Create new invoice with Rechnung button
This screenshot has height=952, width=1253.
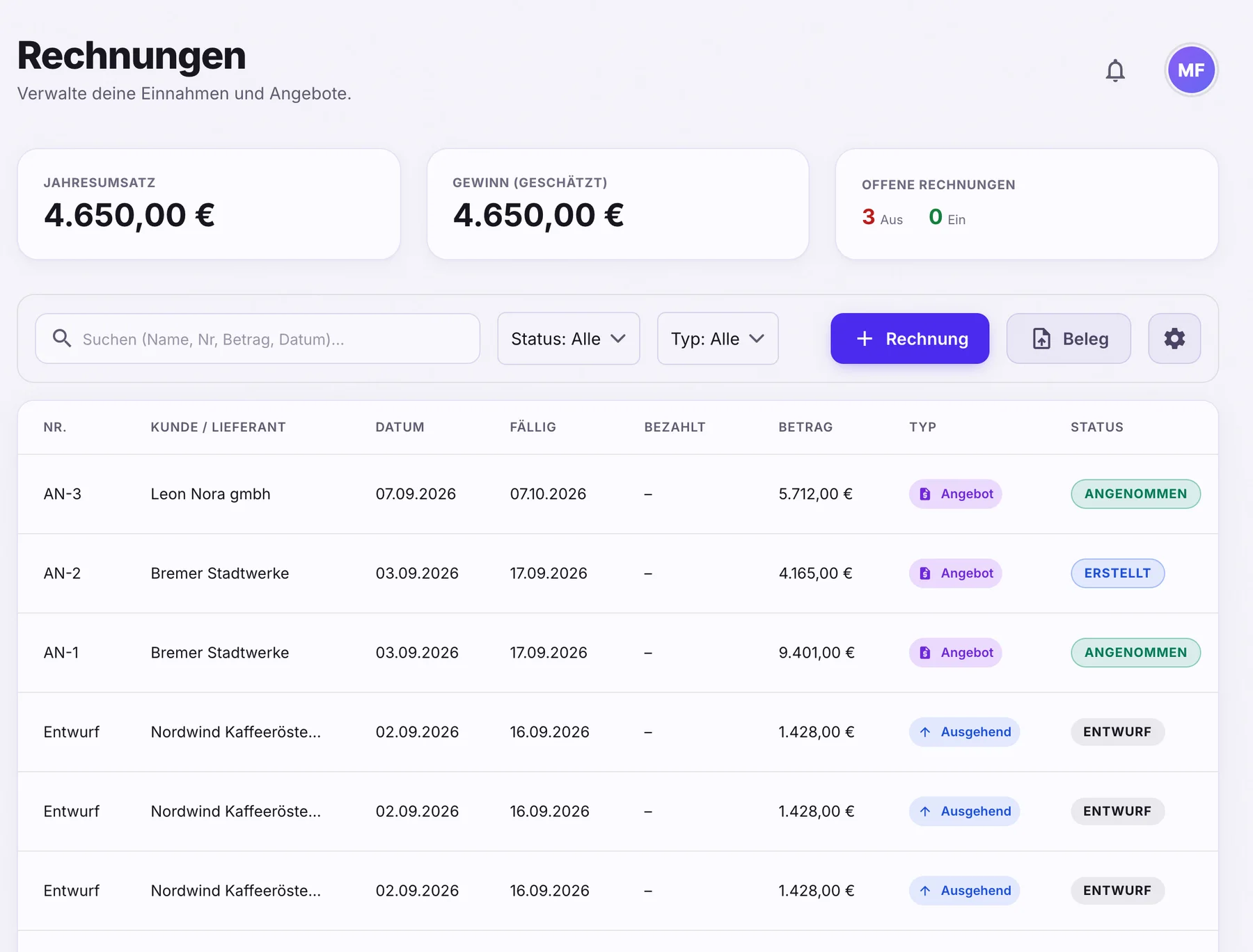910,339
